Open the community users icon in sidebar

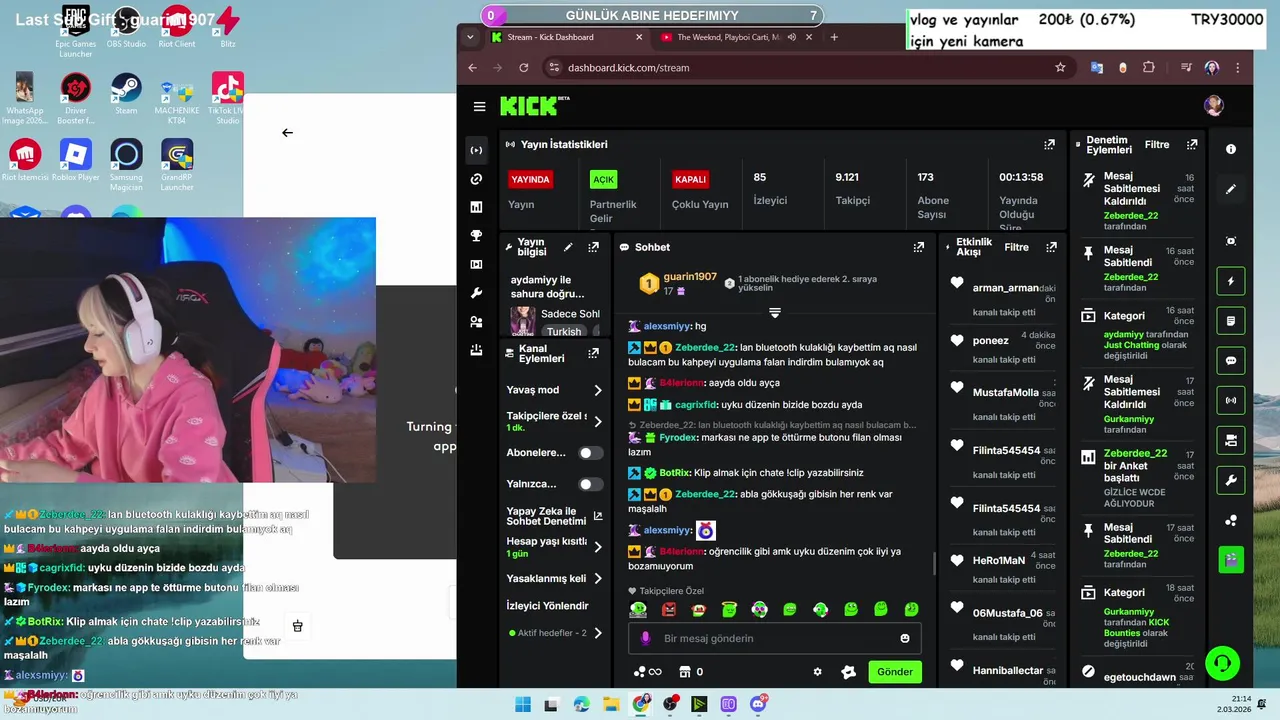(476, 322)
